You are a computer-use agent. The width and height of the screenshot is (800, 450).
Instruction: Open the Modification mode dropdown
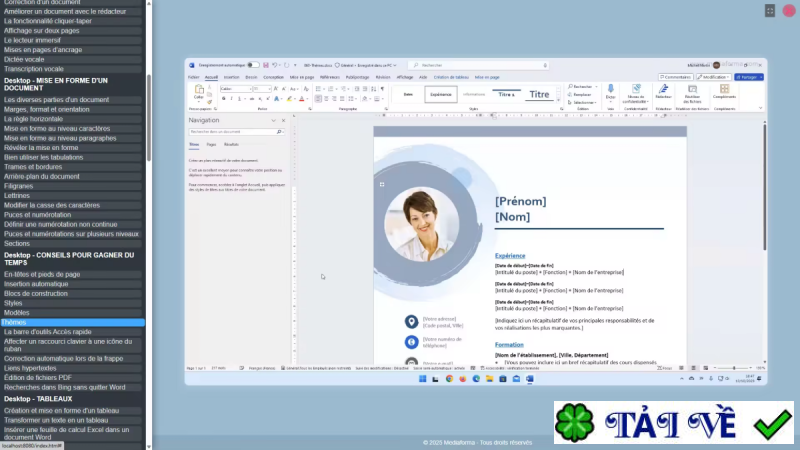[713, 77]
